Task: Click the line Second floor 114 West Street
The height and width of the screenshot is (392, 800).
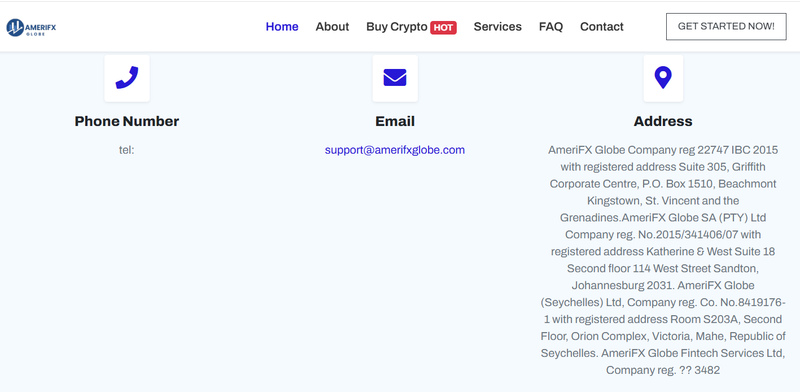Action: point(663,268)
